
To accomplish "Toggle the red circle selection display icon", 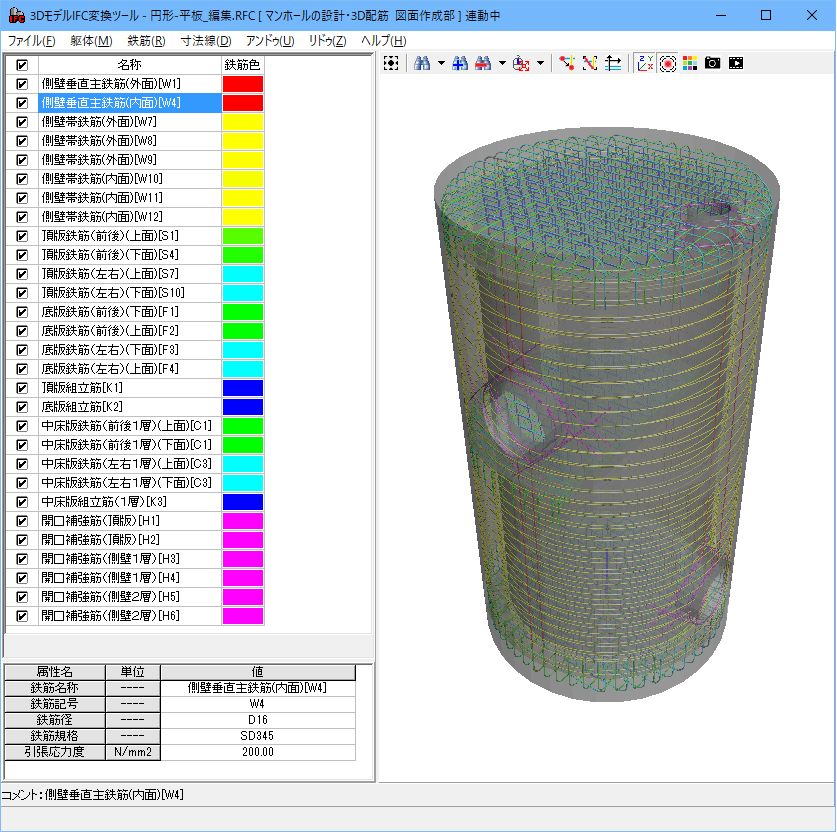I will click(x=667, y=64).
